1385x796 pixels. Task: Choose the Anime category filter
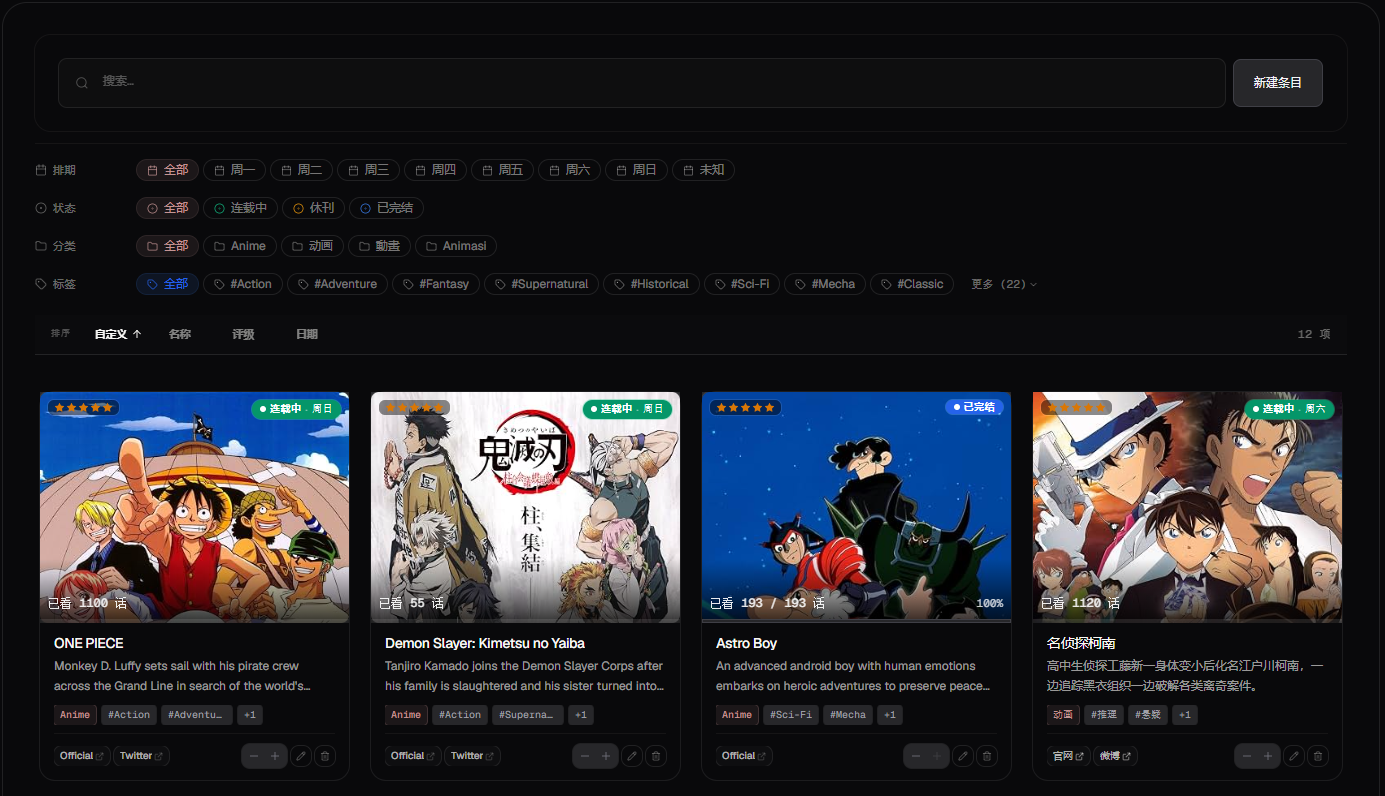240,246
